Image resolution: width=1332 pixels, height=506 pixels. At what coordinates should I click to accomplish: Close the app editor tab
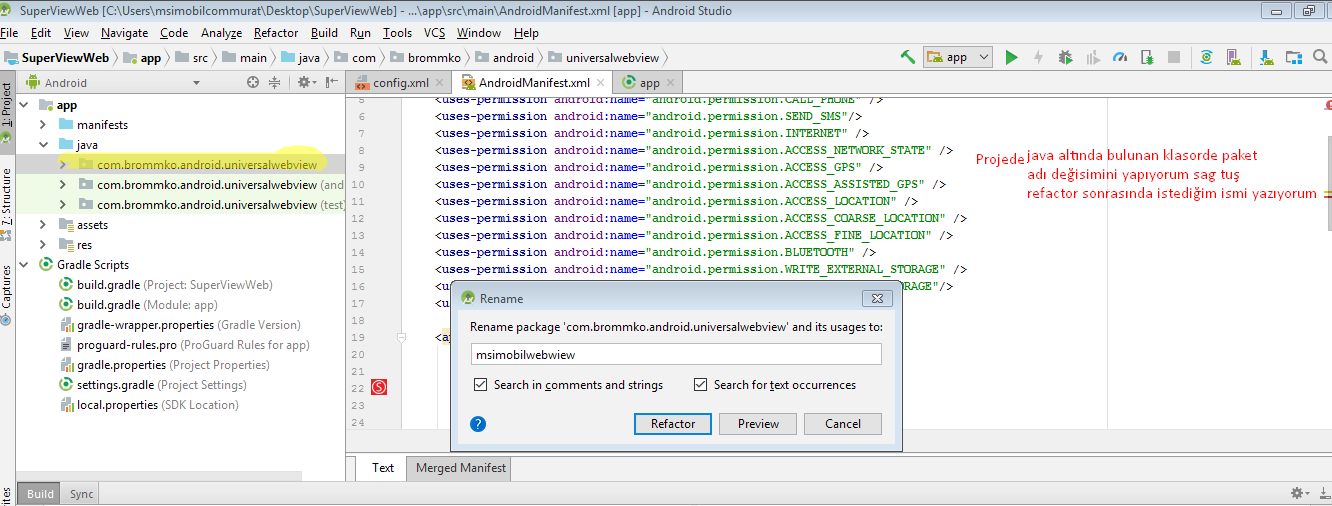[x=670, y=84]
